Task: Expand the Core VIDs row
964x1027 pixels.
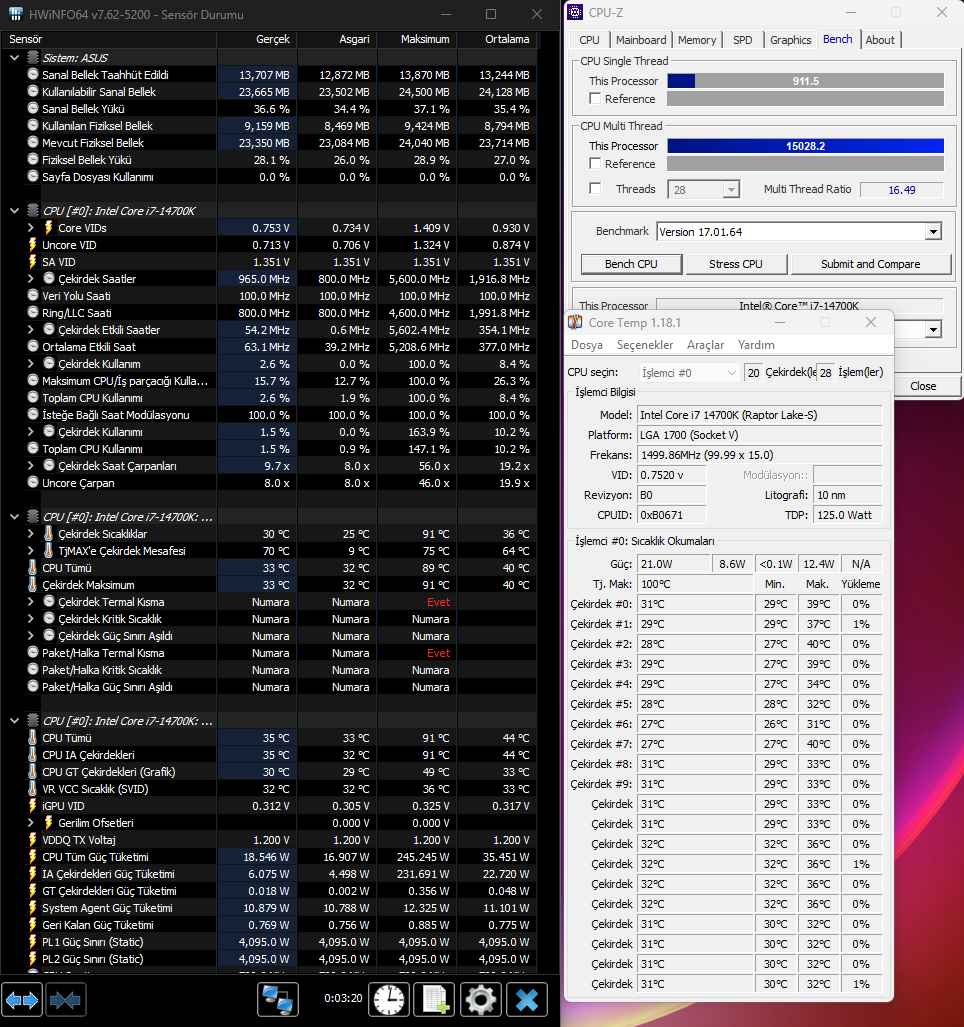Action: [x=31, y=228]
